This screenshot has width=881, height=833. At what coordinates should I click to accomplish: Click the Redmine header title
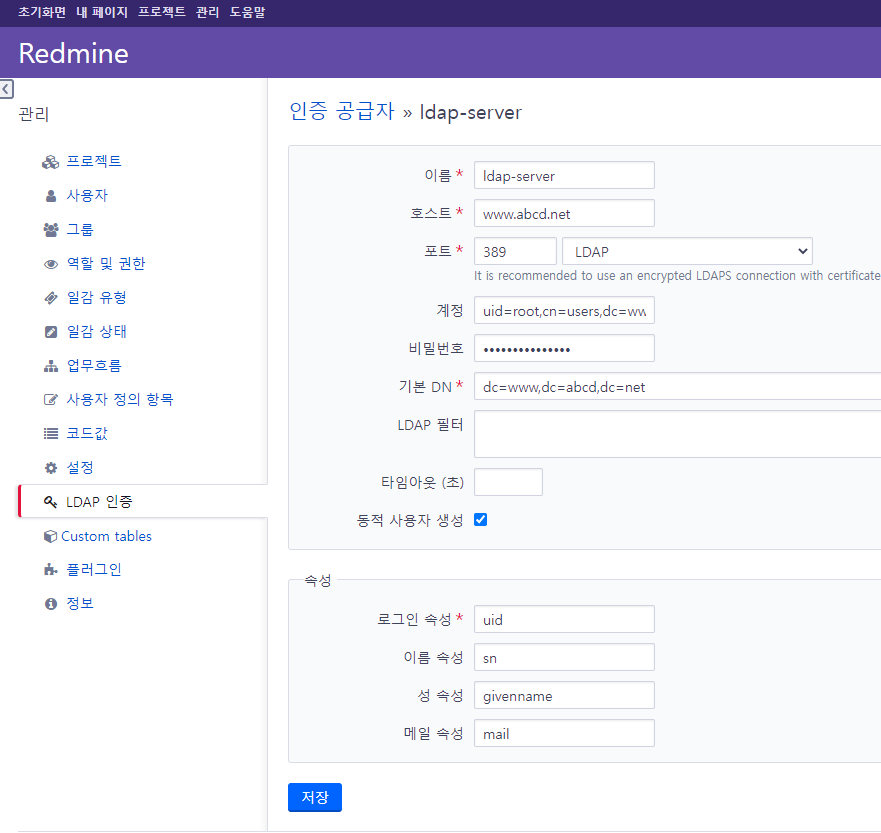74,53
